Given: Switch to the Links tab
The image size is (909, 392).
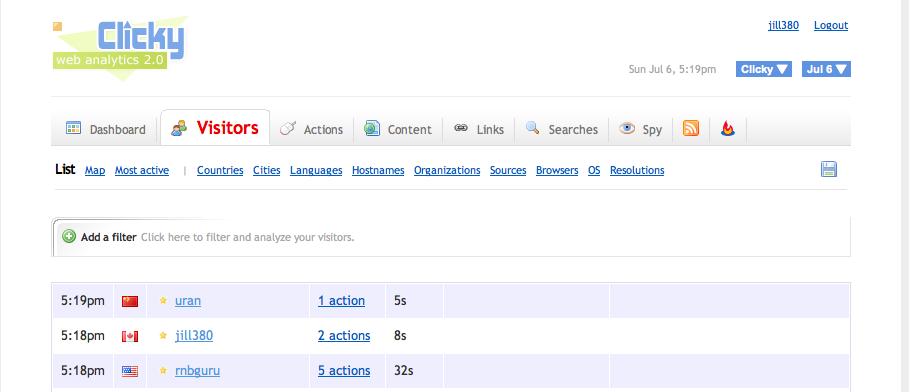Looking at the screenshot, I should point(479,129).
